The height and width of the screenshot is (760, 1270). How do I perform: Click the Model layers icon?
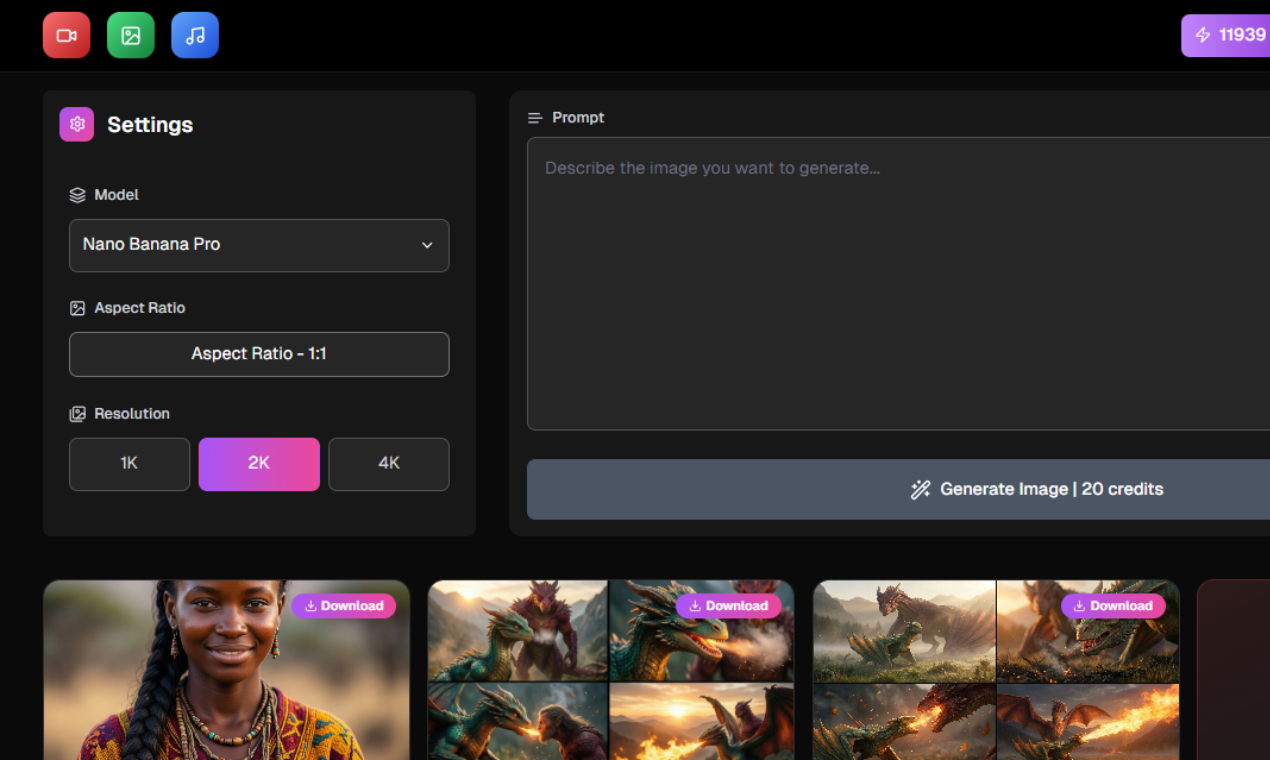click(78, 194)
